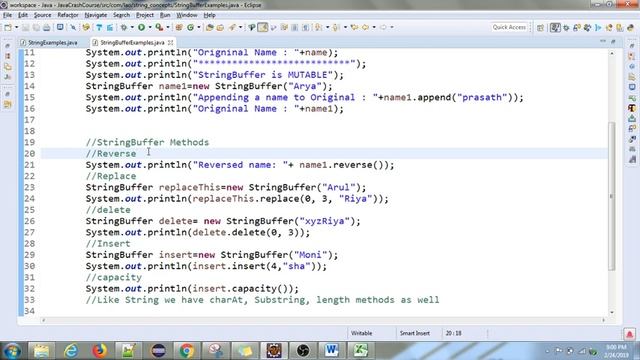Expand the Run configurations dropdown arrow
640x360 pixels.
click(x=150, y=27)
